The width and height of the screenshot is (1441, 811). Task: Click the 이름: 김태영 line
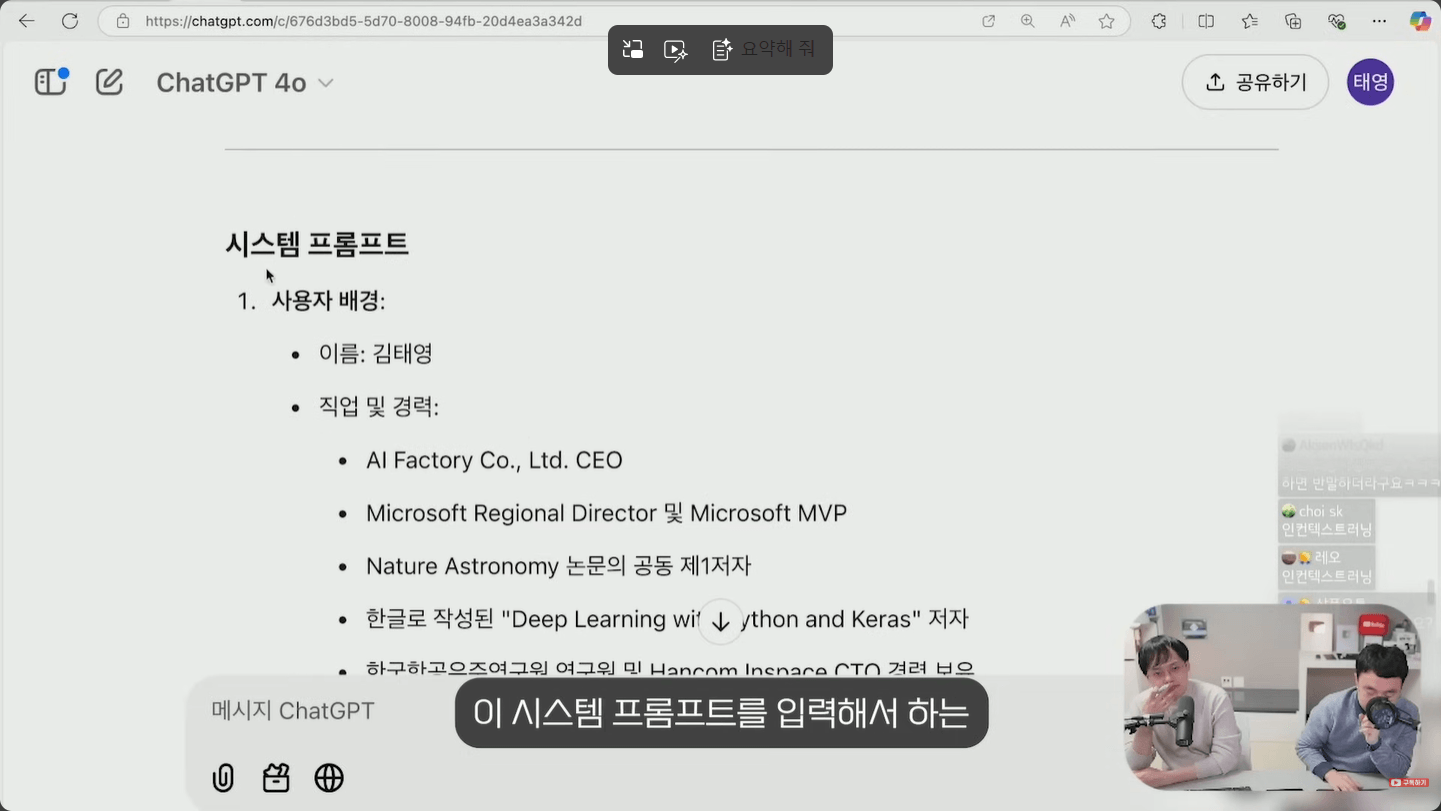(376, 354)
